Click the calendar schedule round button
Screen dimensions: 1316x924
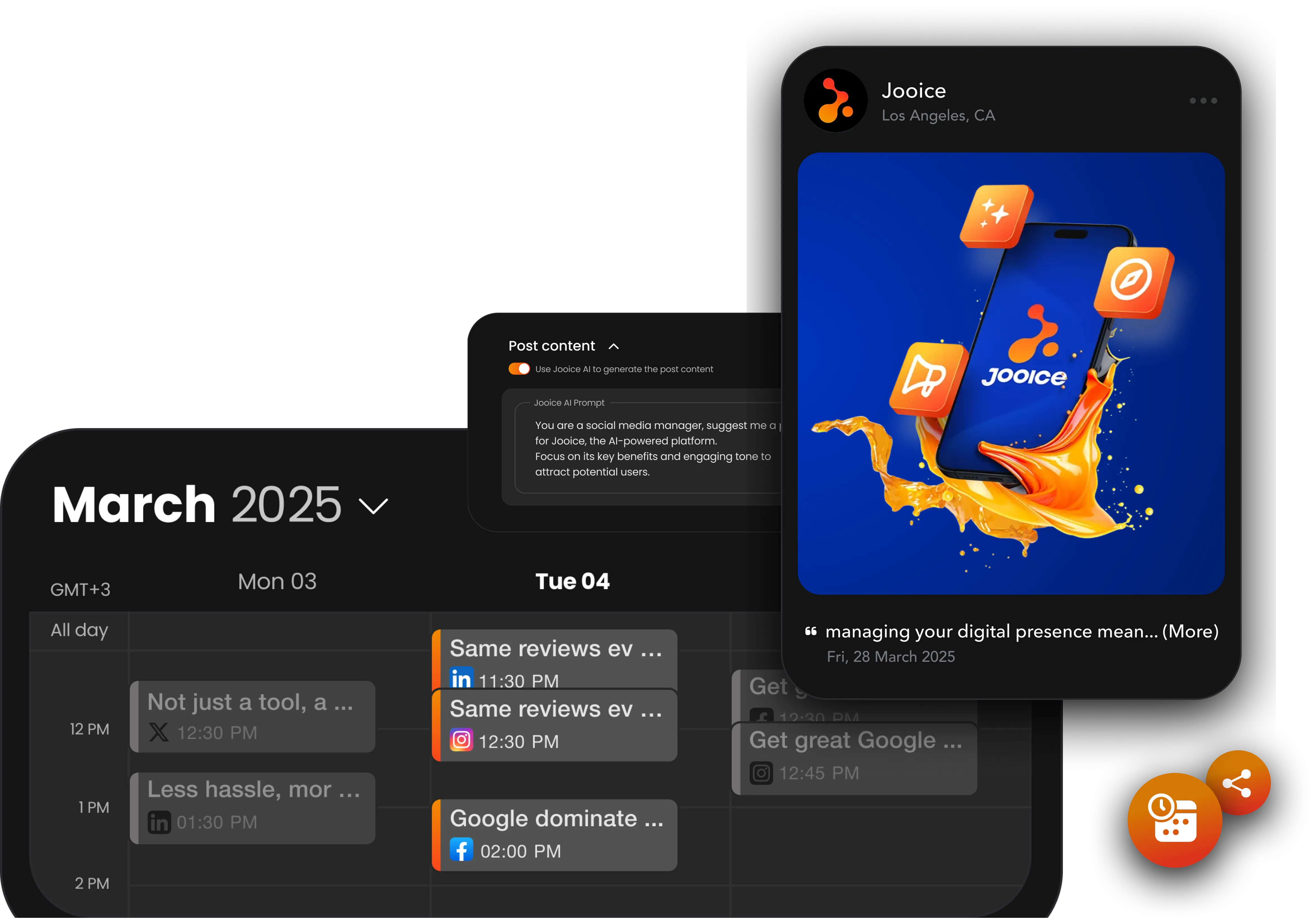[1174, 820]
